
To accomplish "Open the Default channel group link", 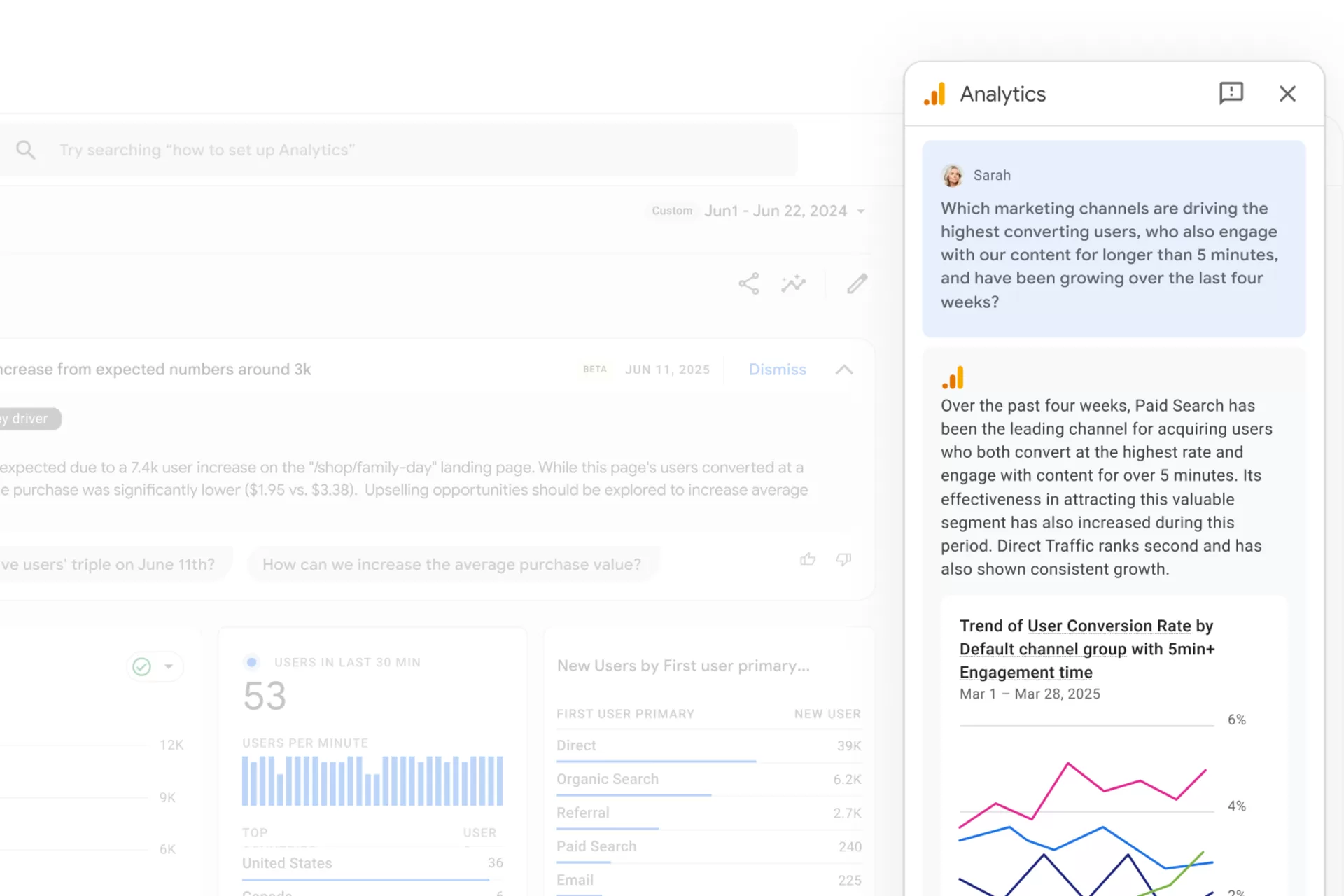I will pos(1043,649).
